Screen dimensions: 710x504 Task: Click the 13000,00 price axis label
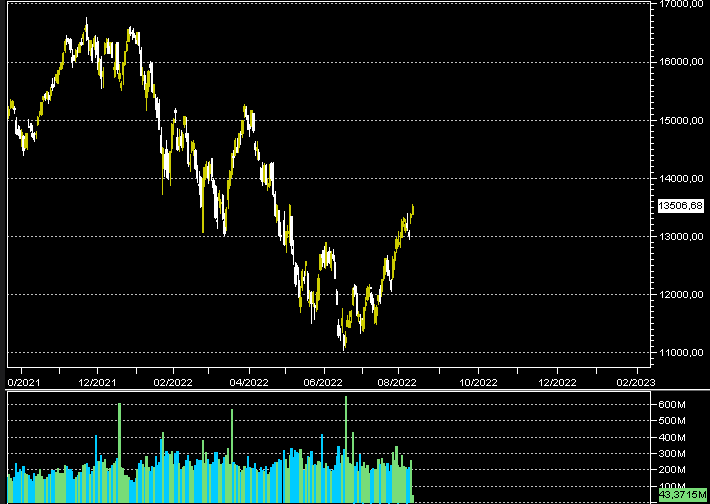(x=681, y=236)
